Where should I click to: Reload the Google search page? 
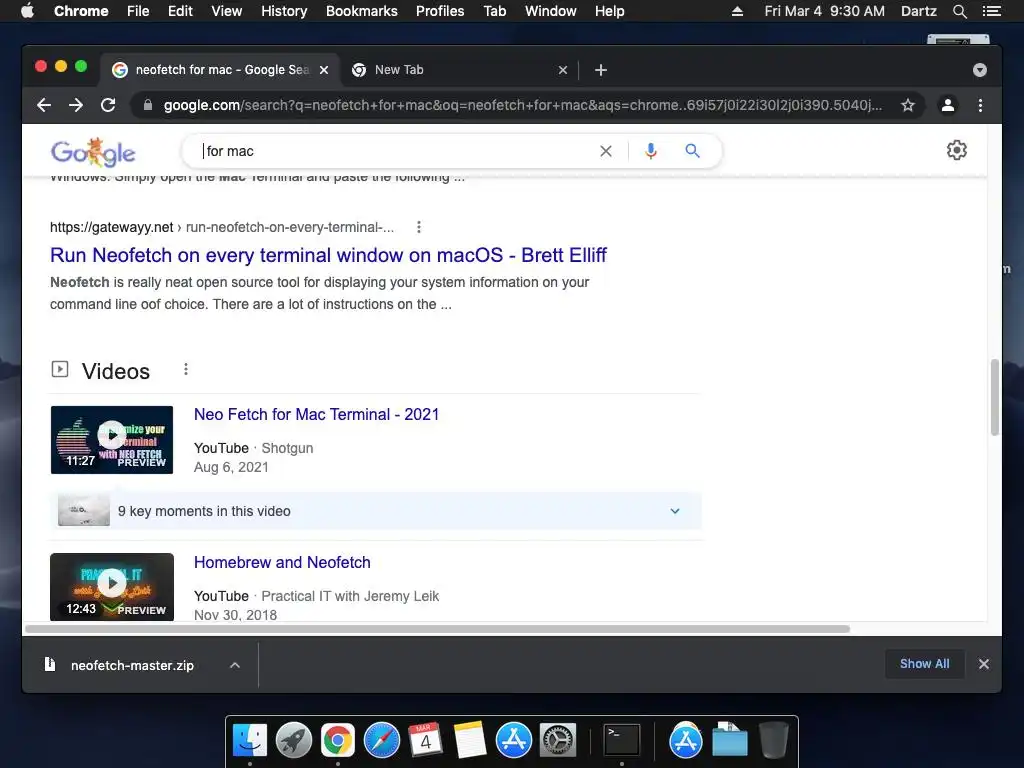tap(108, 105)
